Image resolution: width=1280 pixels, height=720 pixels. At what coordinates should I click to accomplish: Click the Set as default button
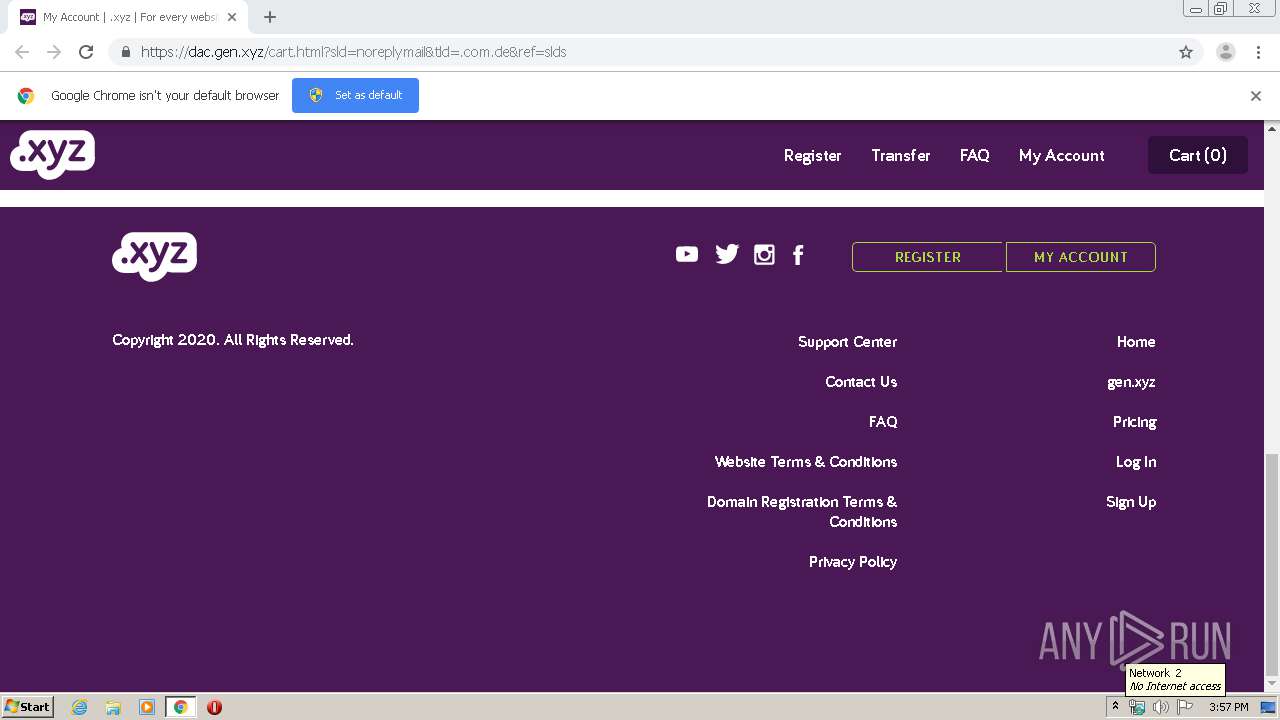(355, 95)
